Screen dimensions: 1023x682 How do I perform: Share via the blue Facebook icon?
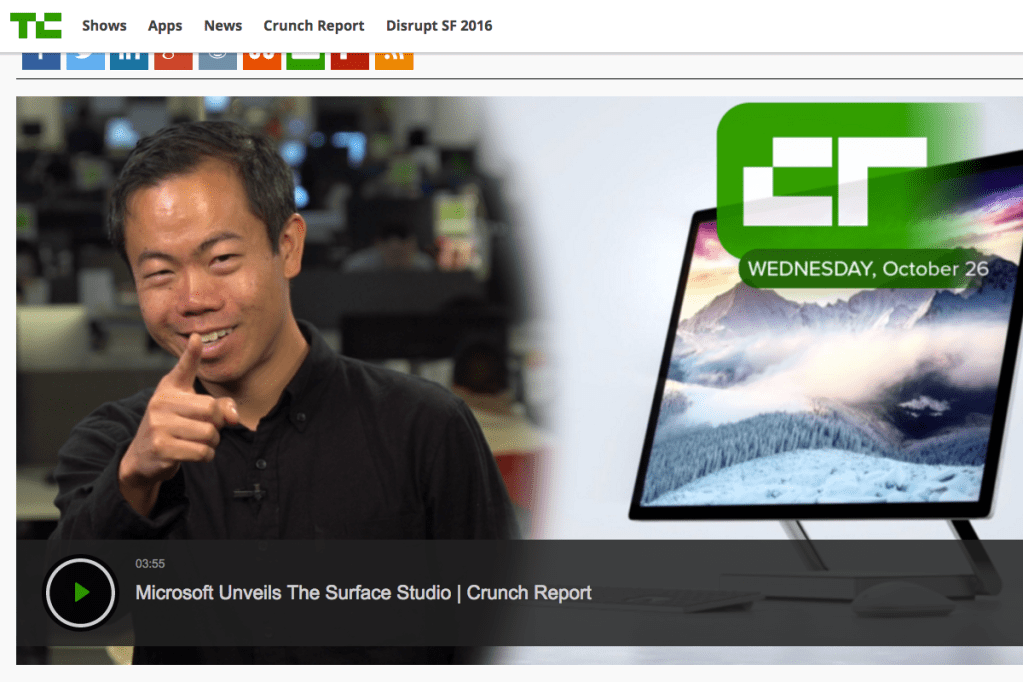41,61
